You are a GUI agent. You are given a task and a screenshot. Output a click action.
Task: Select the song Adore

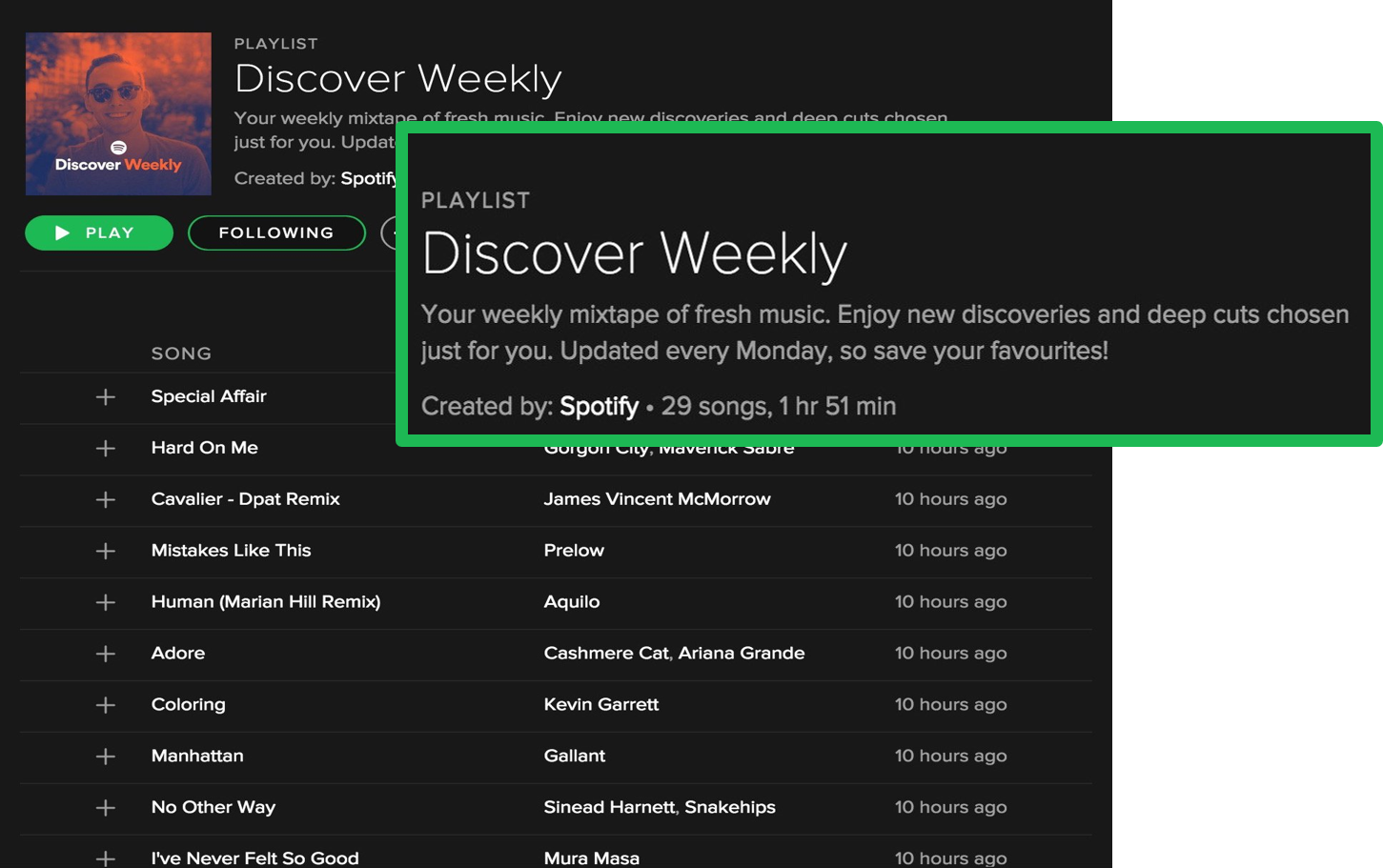click(x=178, y=654)
